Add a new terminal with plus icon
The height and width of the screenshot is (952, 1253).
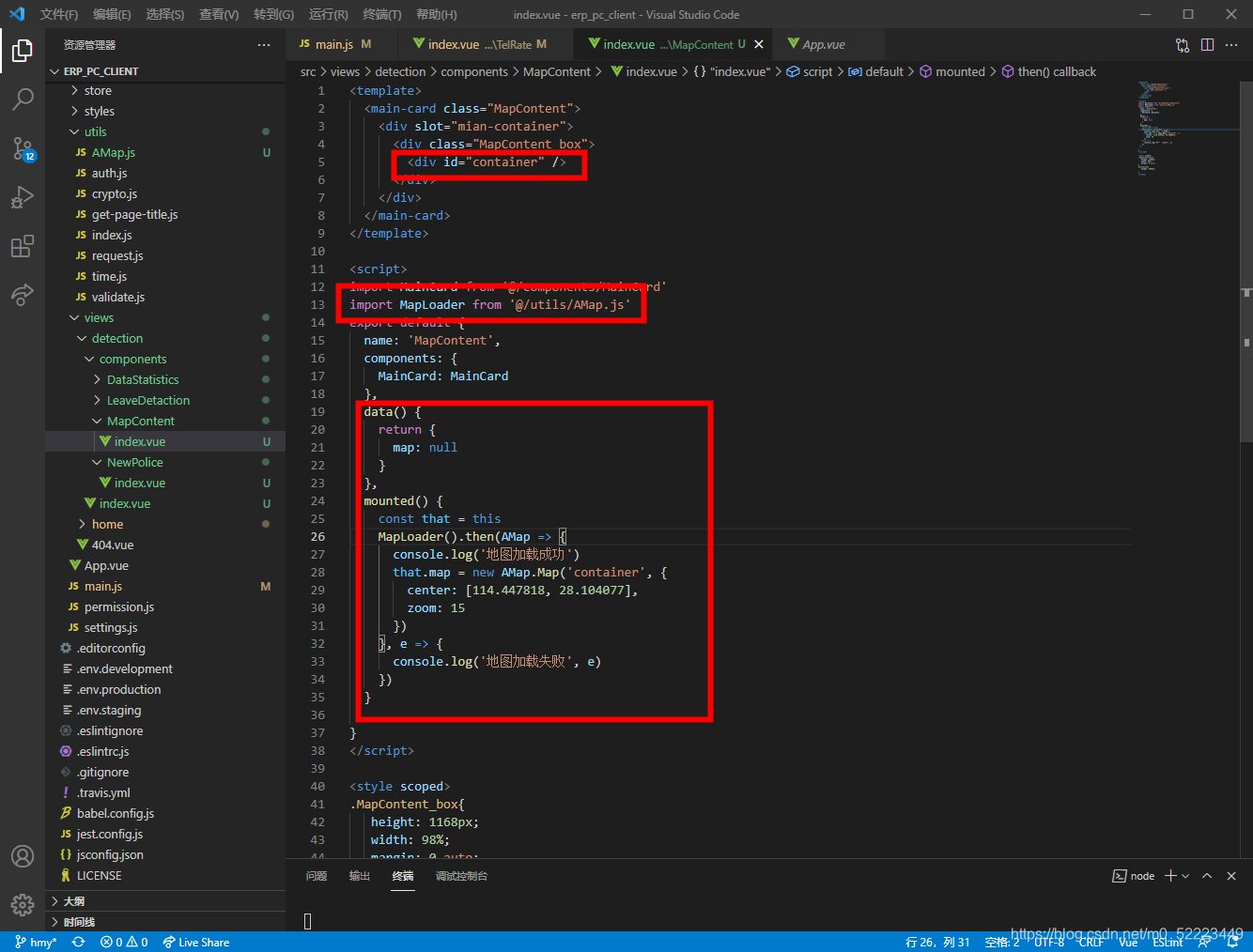1170,876
